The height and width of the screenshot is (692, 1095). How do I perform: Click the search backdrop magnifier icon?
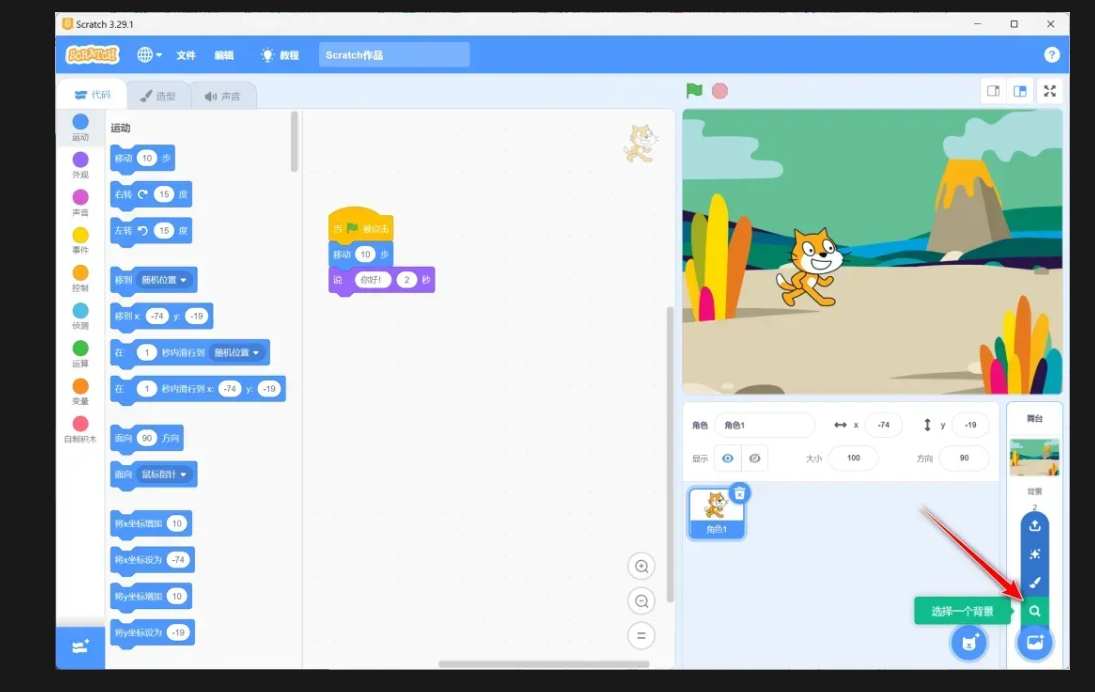[x=1035, y=611]
